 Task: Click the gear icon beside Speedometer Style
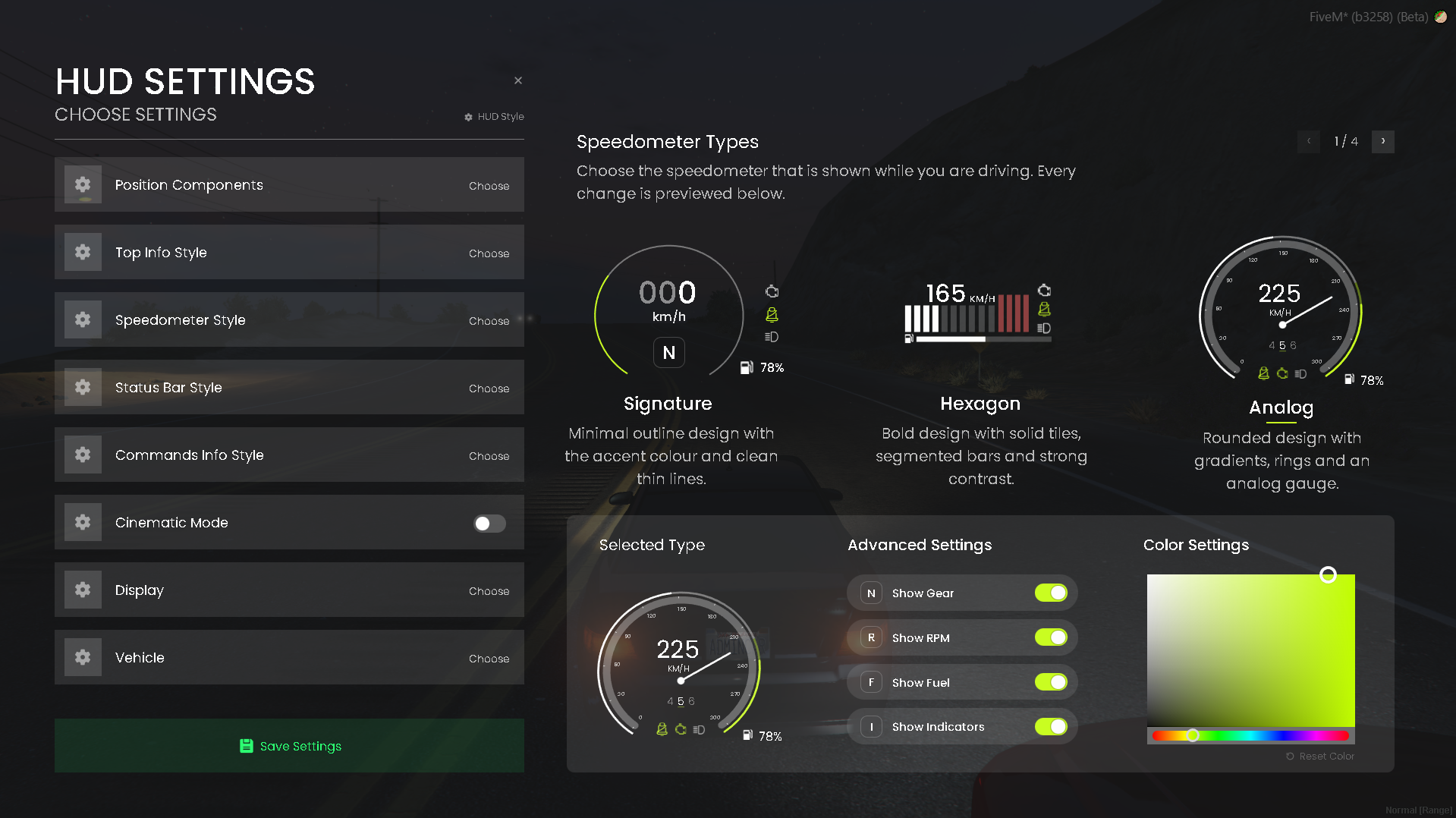click(x=83, y=319)
